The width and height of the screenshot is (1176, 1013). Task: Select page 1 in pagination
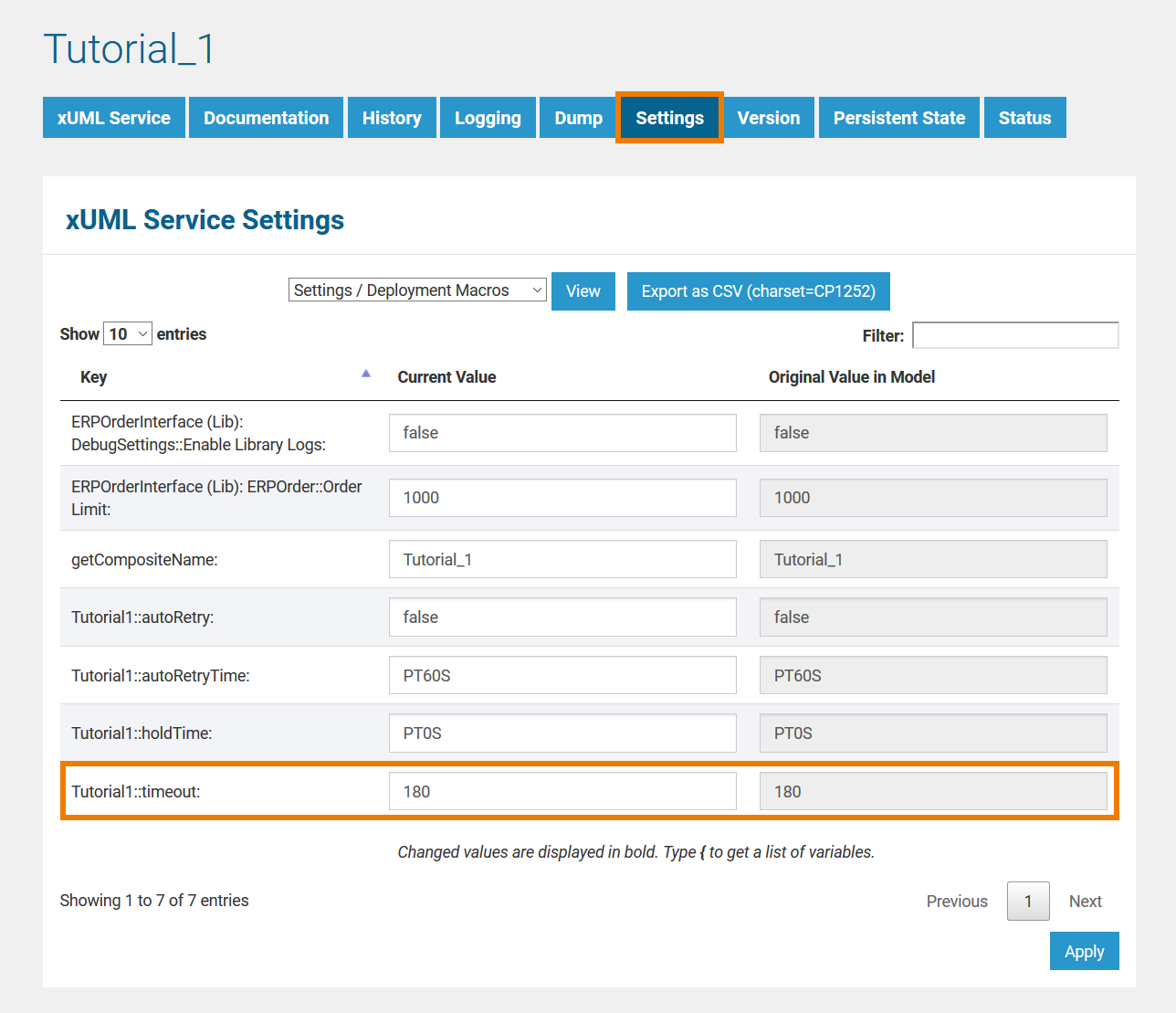tap(1027, 902)
